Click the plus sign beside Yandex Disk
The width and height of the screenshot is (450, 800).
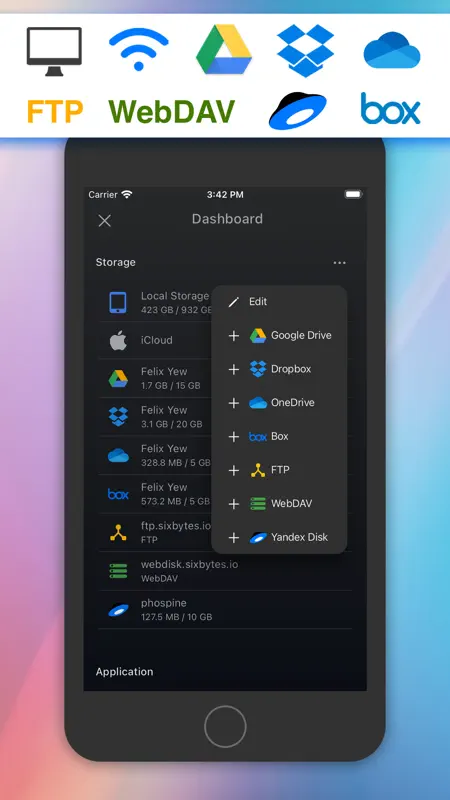pos(234,538)
